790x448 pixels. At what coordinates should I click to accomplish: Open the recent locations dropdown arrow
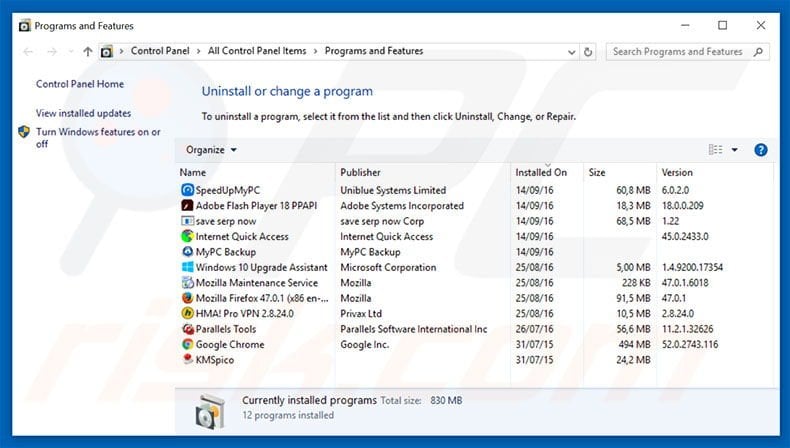pyautogui.click(x=71, y=51)
